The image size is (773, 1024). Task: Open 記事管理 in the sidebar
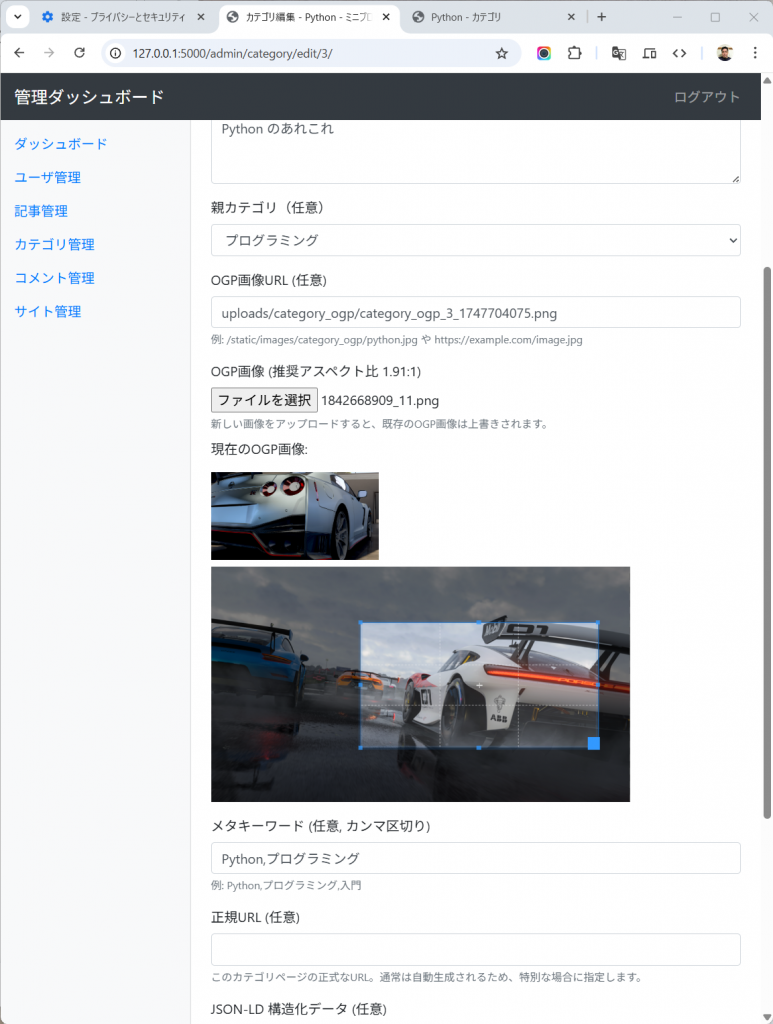pos(41,211)
